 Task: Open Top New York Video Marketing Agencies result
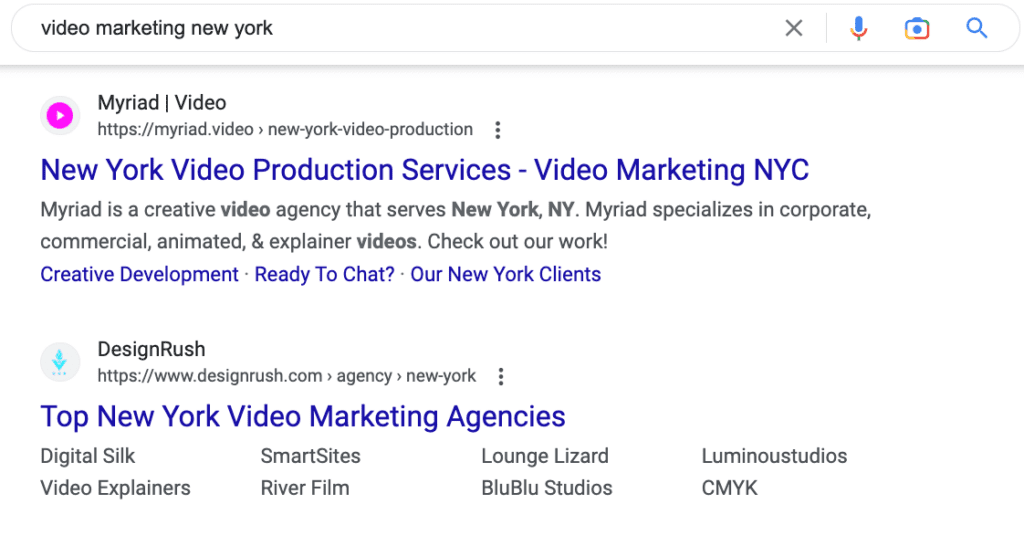pos(303,417)
